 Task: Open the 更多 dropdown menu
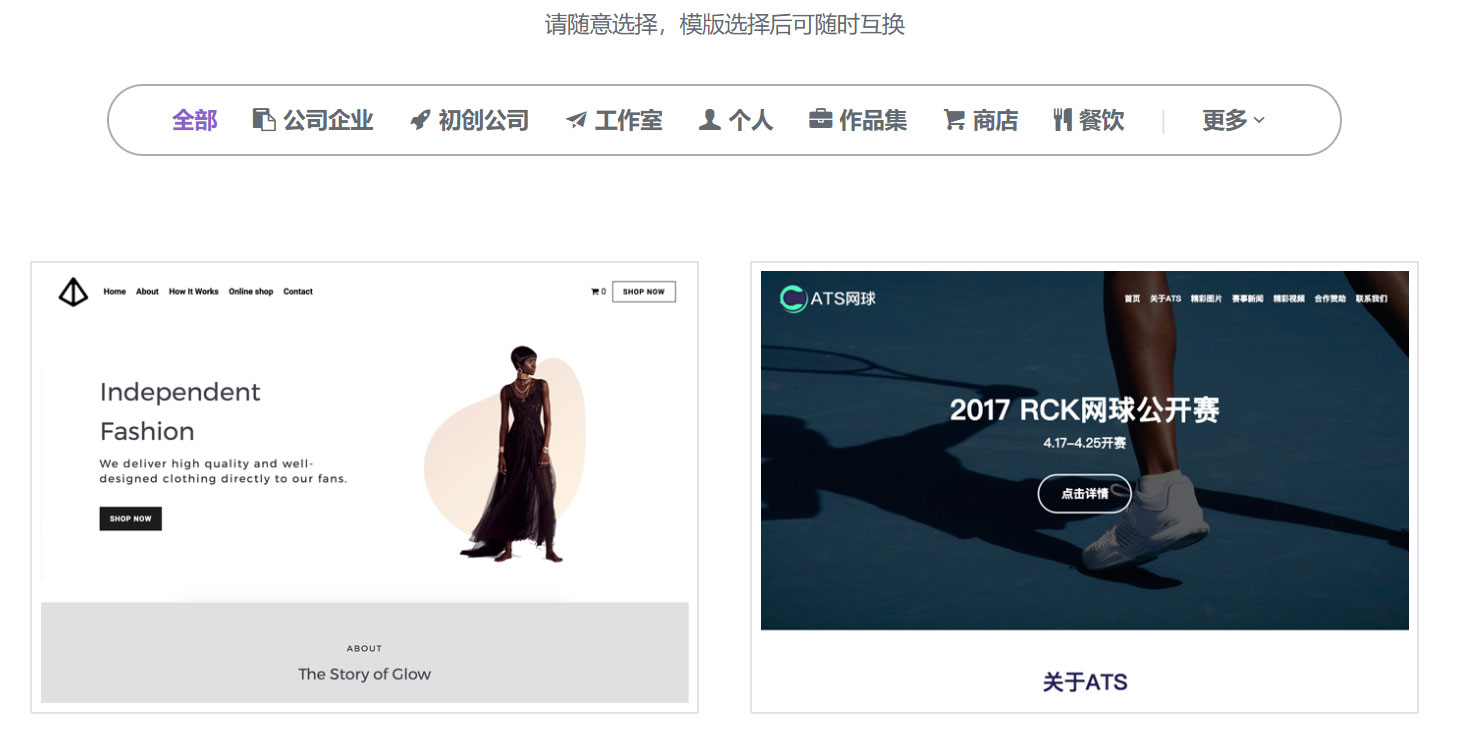click(x=1232, y=119)
